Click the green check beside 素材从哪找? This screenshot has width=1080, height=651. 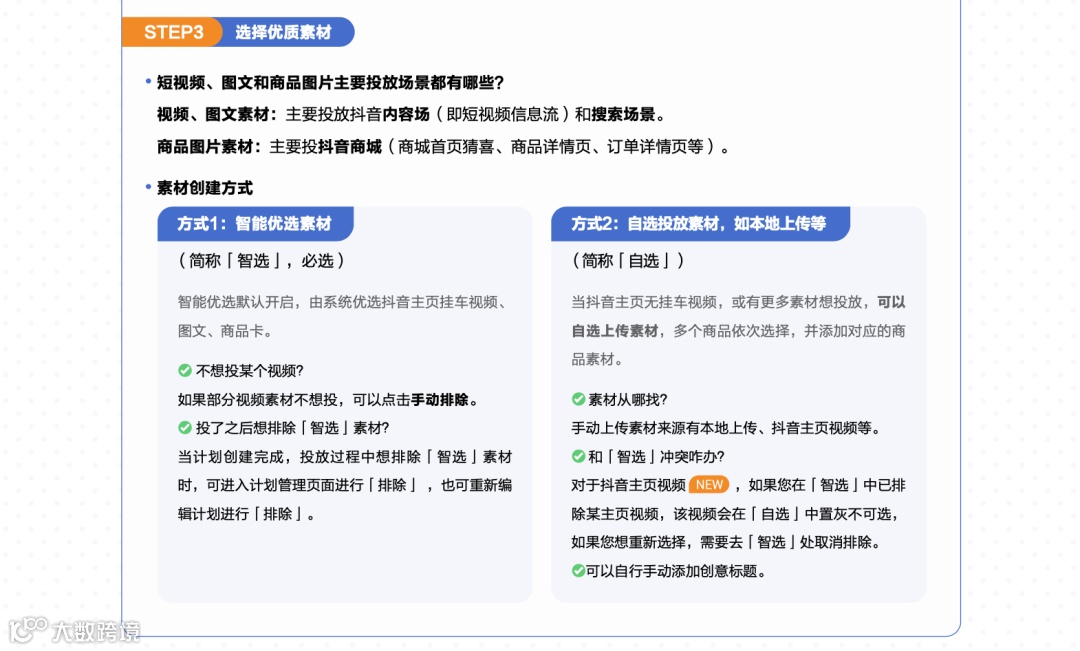[x=579, y=399]
